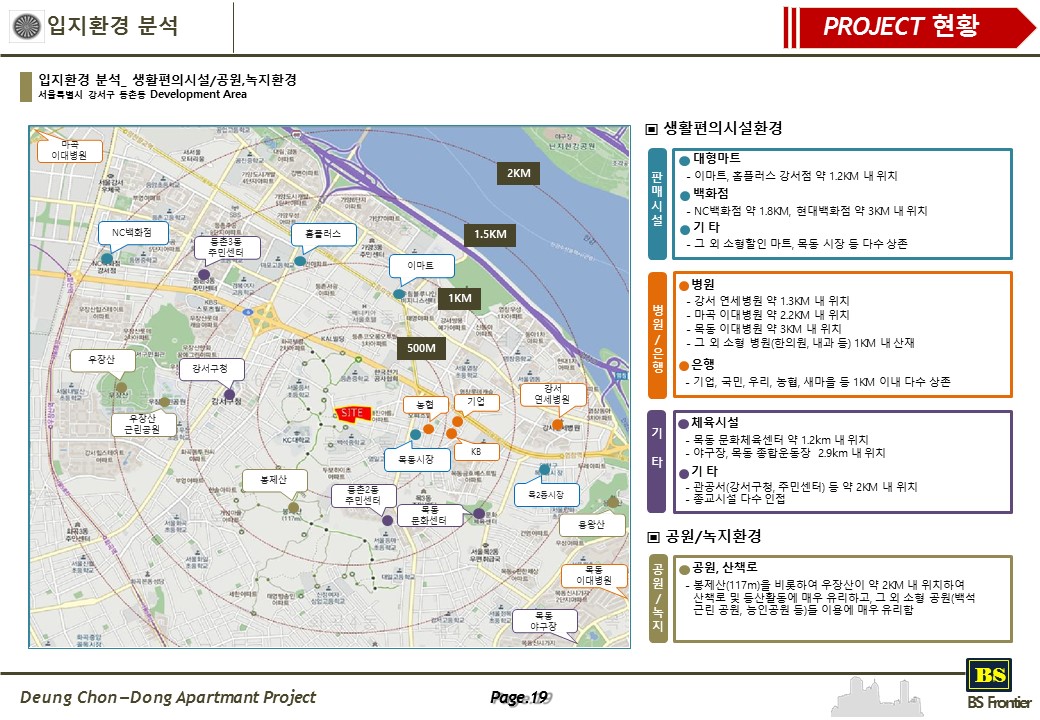Click the 1.5KM distance label
The width and height of the screenshot is (1040, 720).
point(490,235)
